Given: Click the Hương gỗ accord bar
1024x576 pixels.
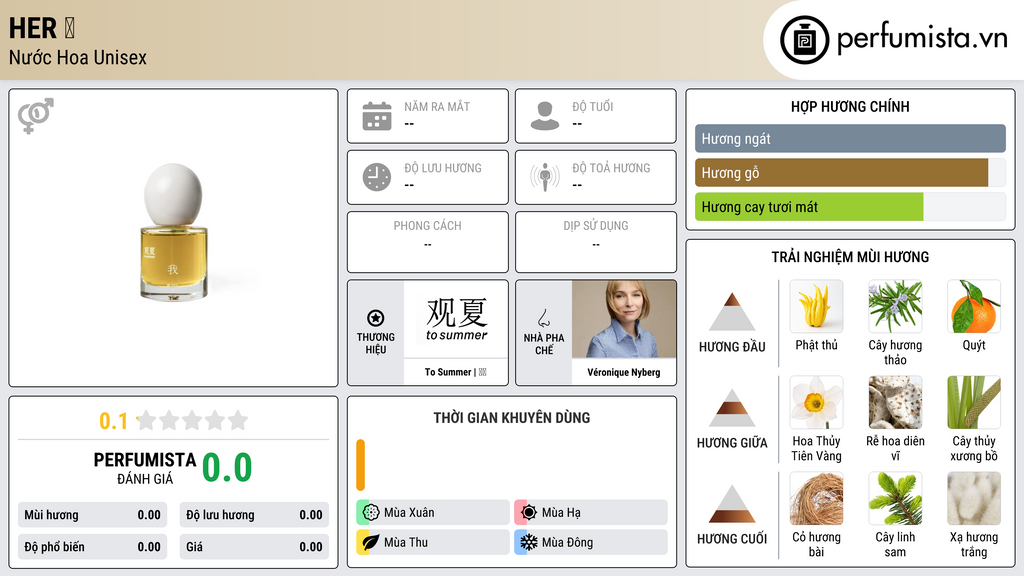Looking at the screenshot, I should pyautogui.click(x=850, y=173).
